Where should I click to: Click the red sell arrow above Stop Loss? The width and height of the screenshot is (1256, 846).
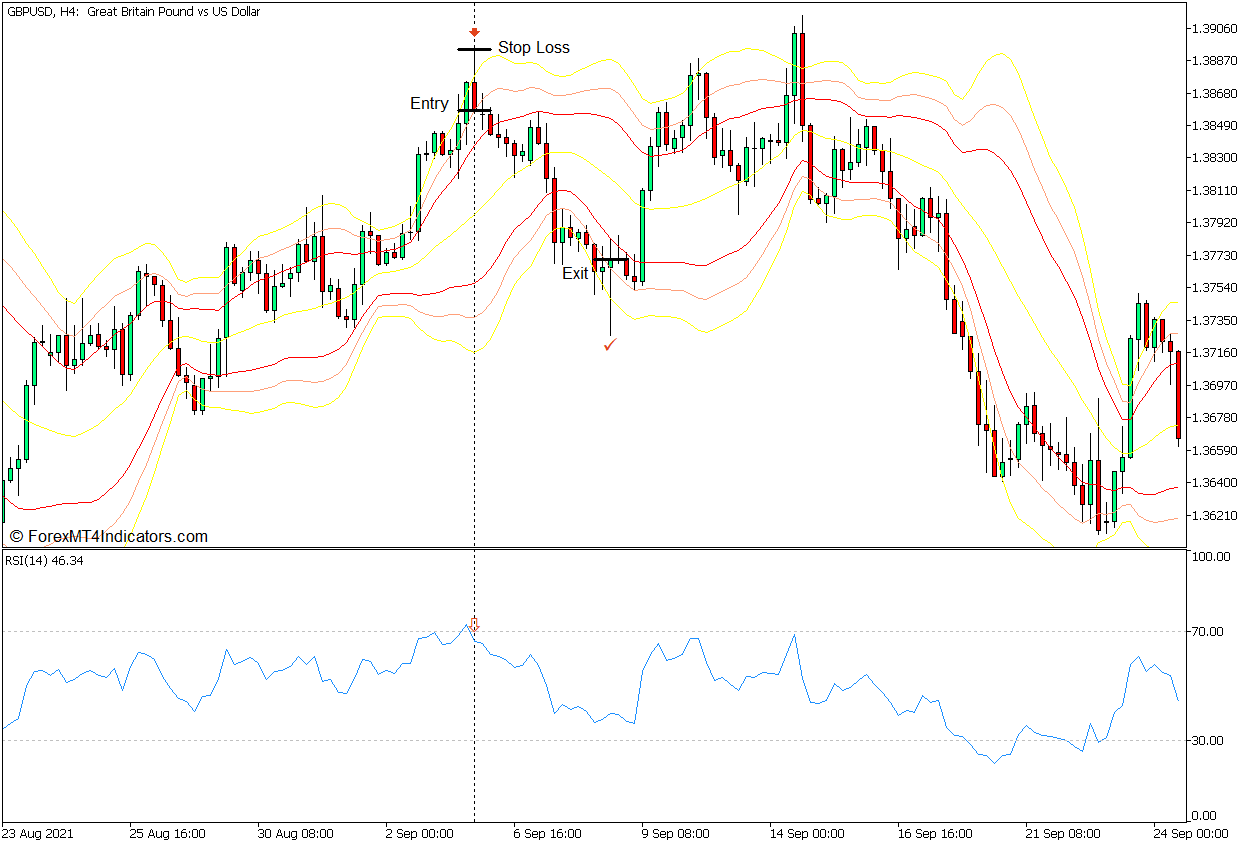472,32
